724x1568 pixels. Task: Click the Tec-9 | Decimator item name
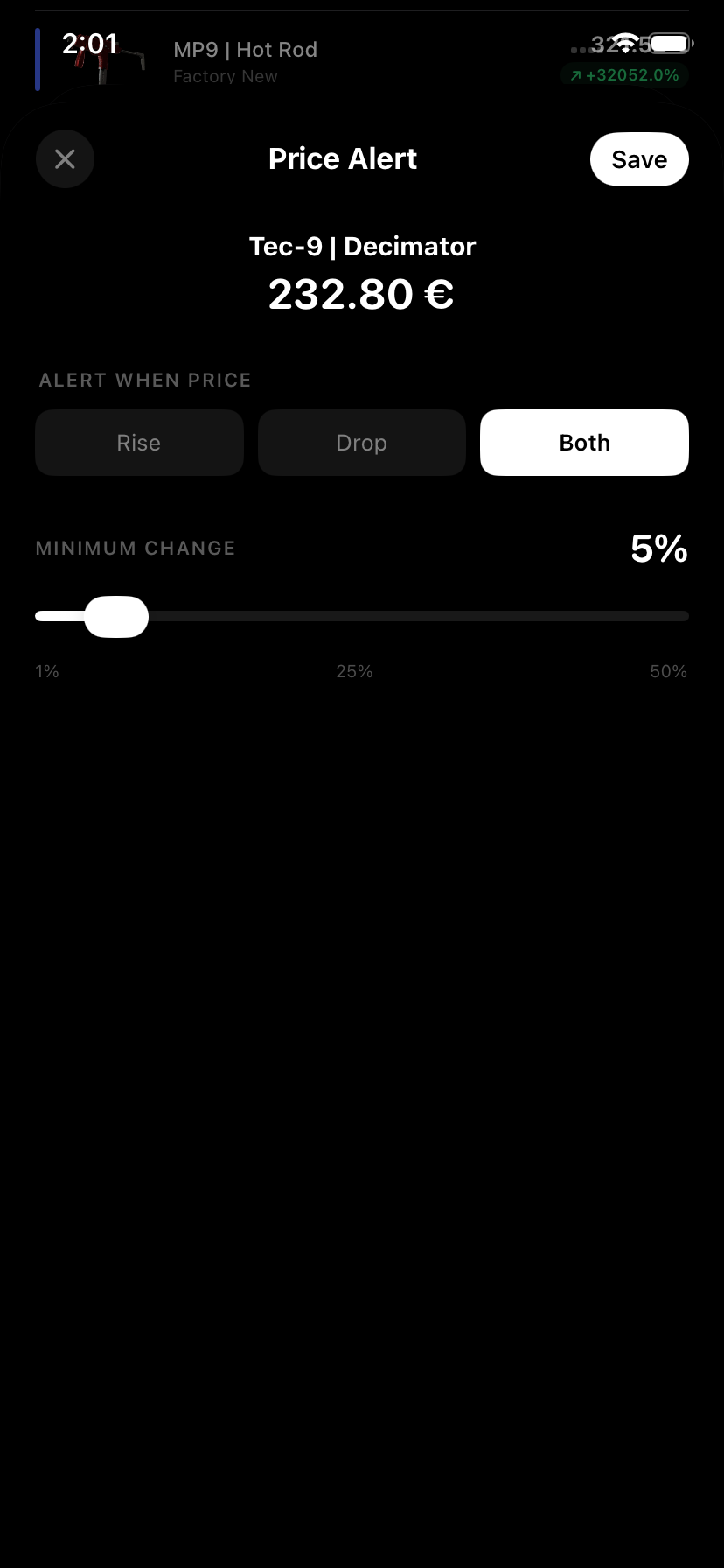362,247
